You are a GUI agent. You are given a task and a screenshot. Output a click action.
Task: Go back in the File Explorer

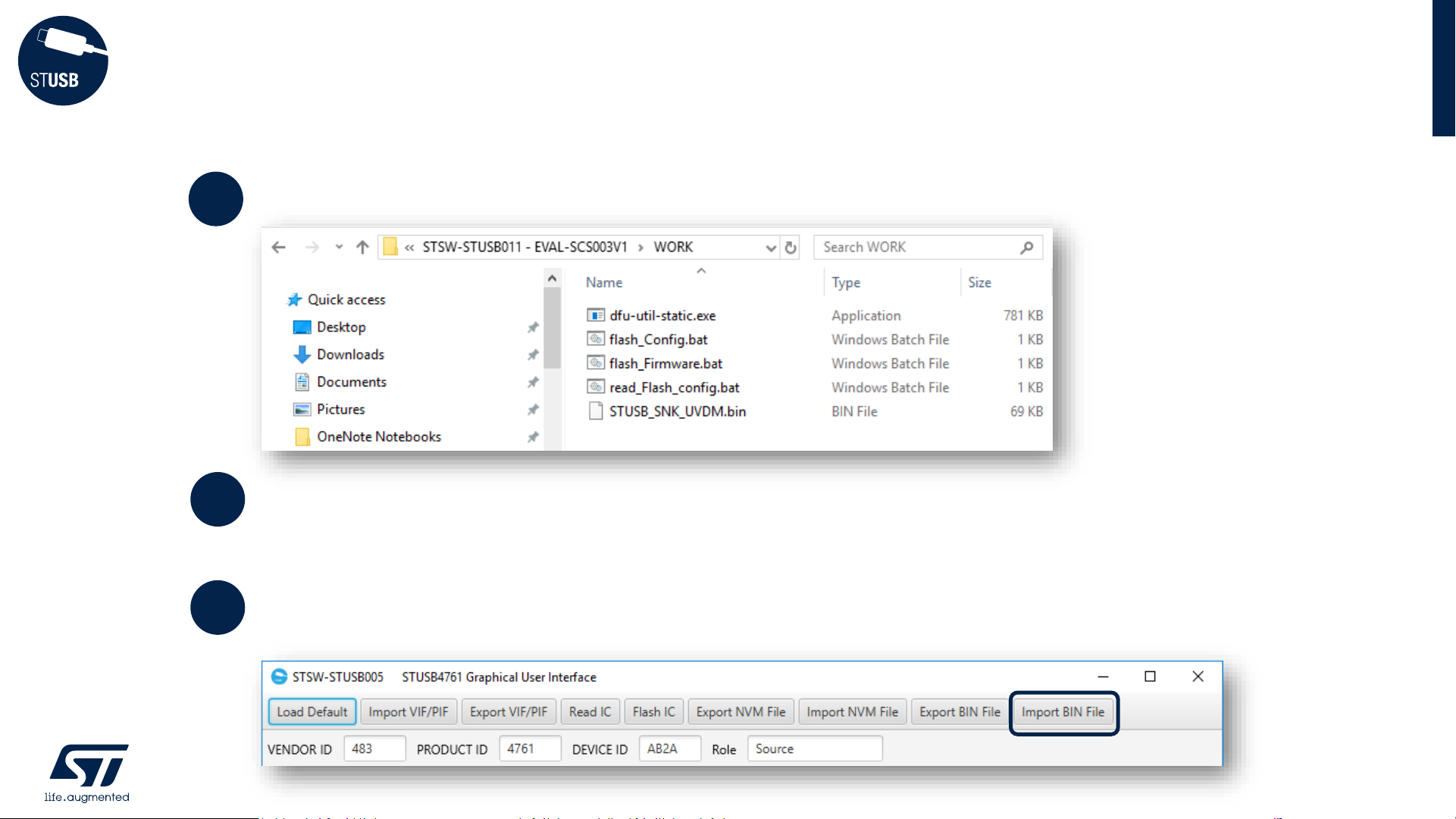[278, 247]
